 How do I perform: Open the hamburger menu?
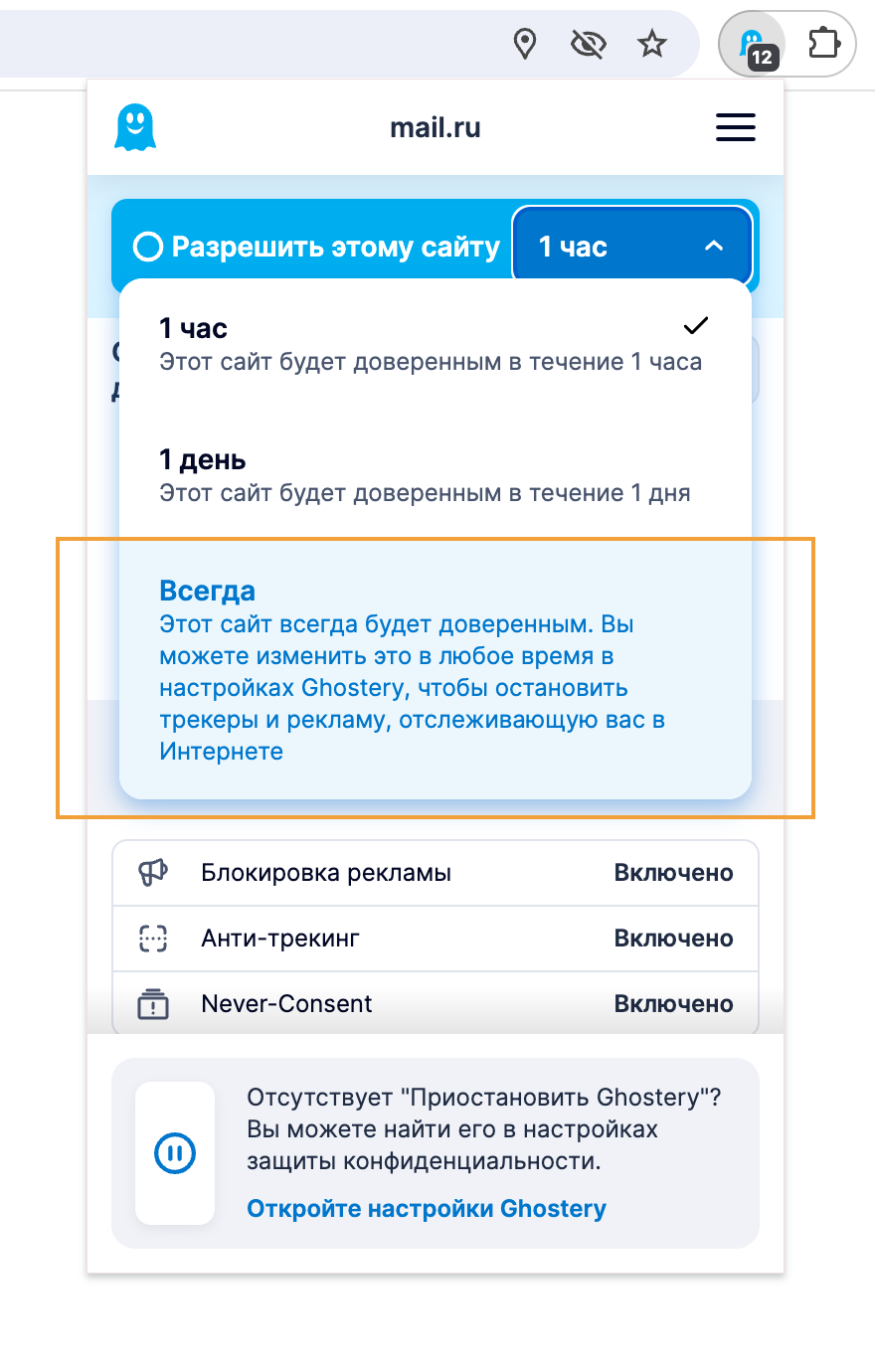735,128
